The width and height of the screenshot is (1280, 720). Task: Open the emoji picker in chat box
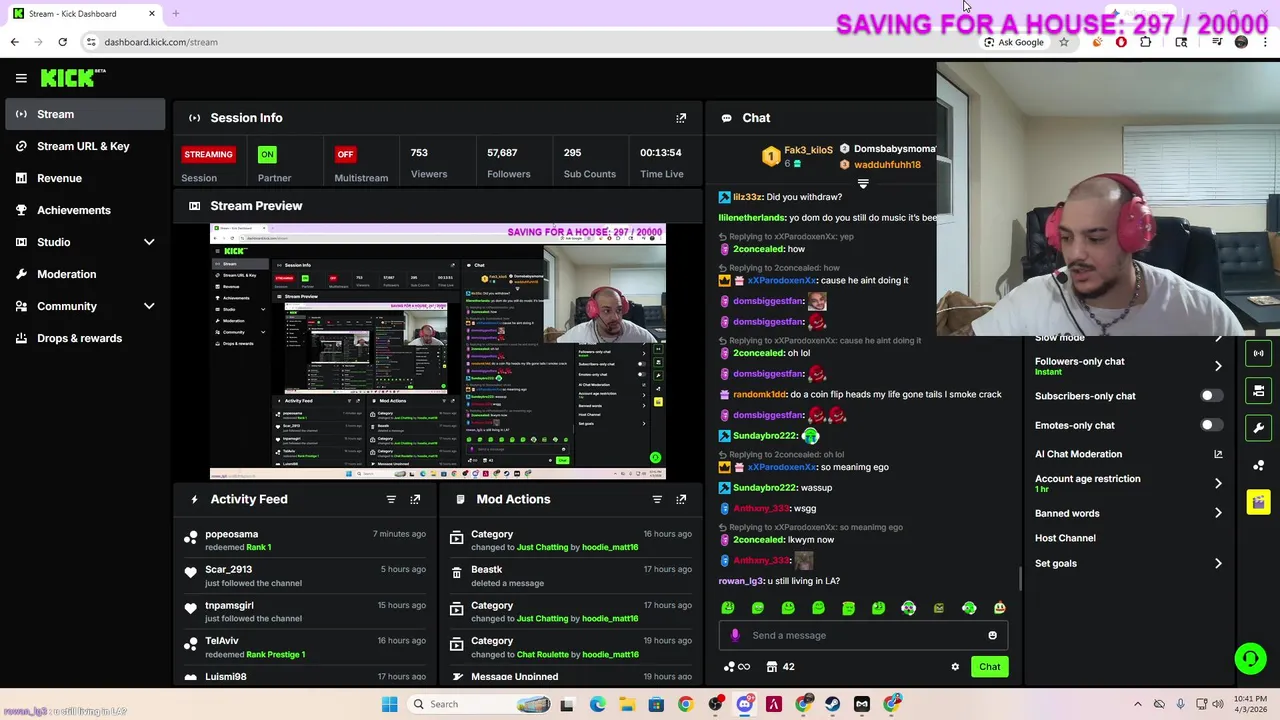(x=992, y=635)
